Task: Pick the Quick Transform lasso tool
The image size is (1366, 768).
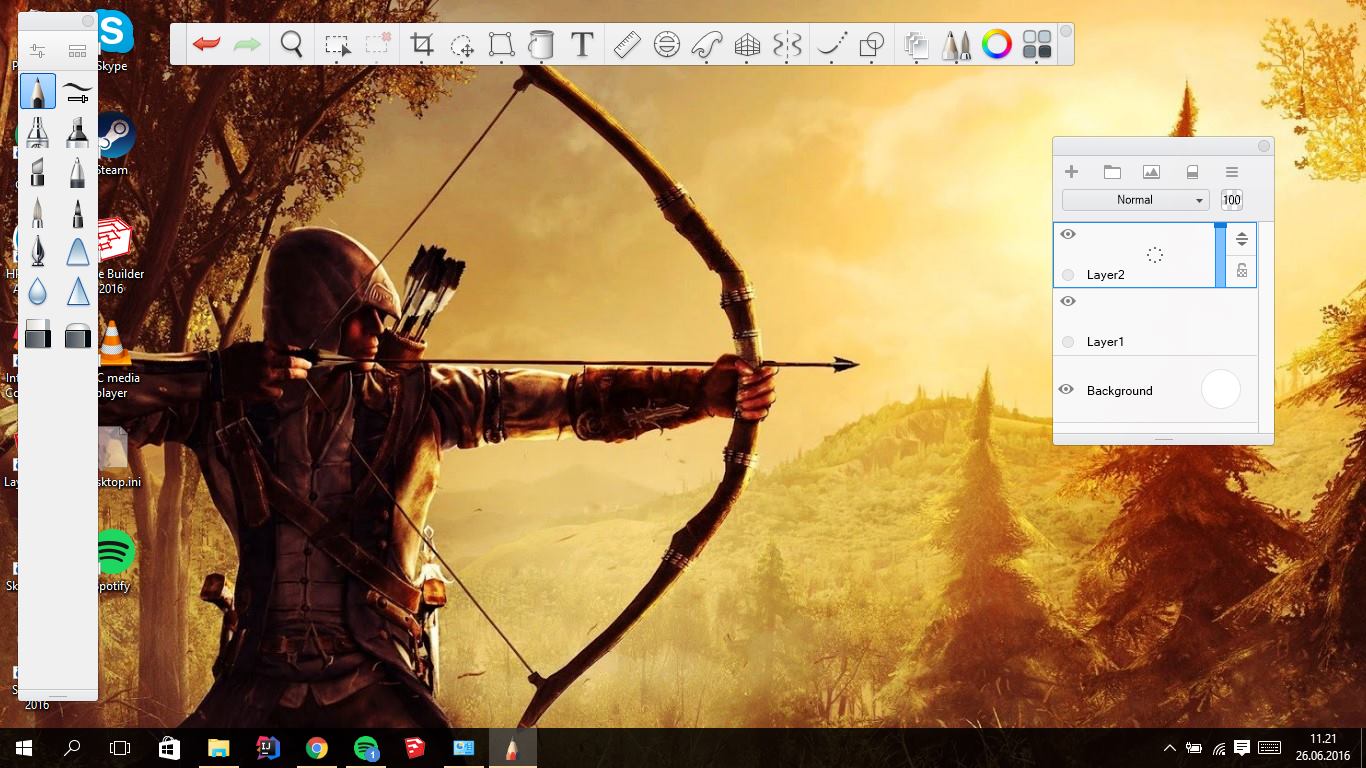Action: pos(461,45)
